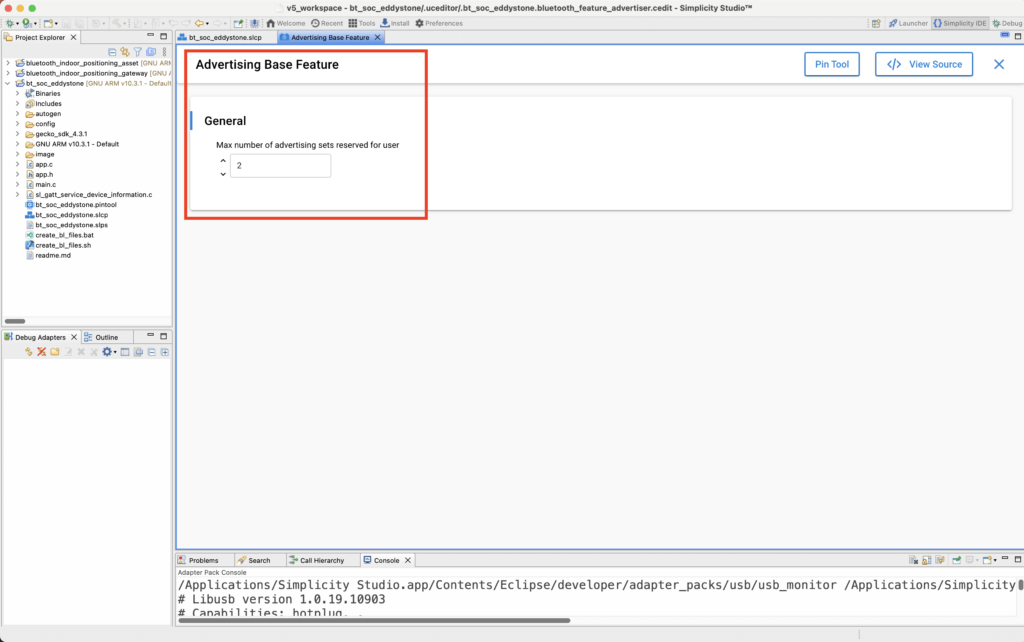Expand the bluetooth_indoor_positioning_asset project

pos(8,63)
